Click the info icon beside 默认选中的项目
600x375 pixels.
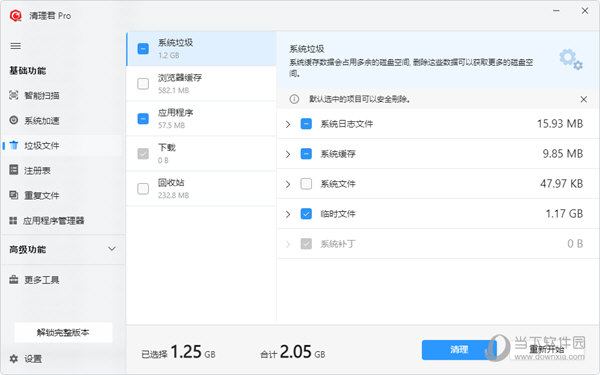tap(294, 99)
